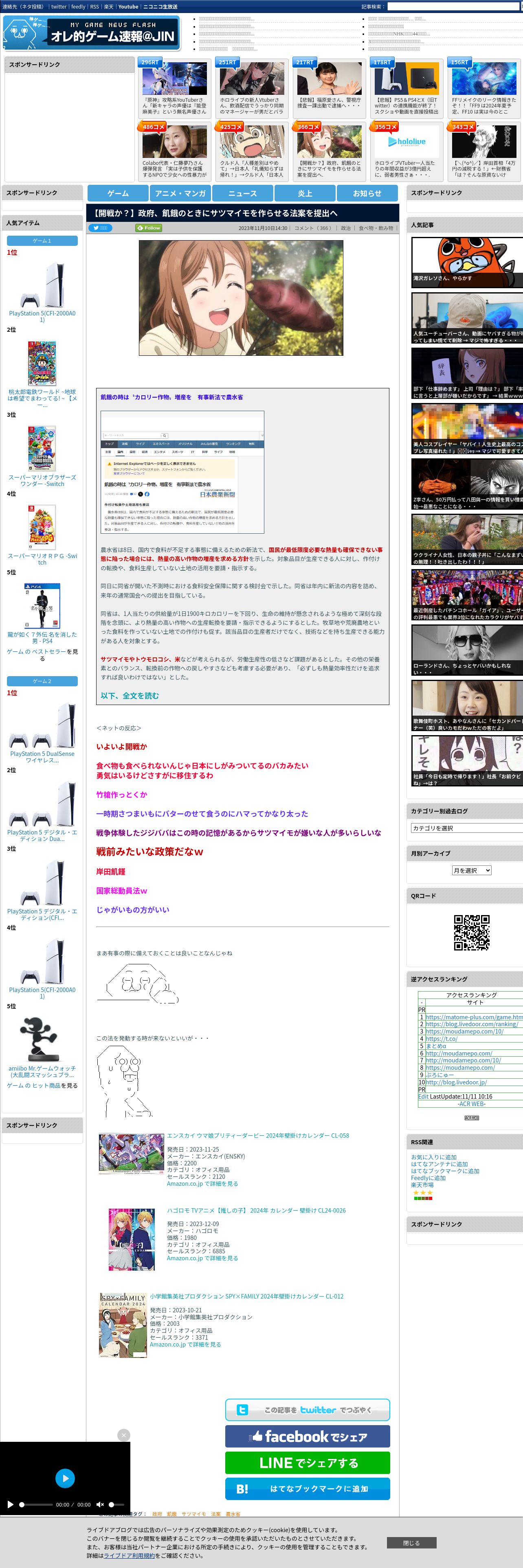Open the 炎上 navigation tab

(x=305, y=193)
